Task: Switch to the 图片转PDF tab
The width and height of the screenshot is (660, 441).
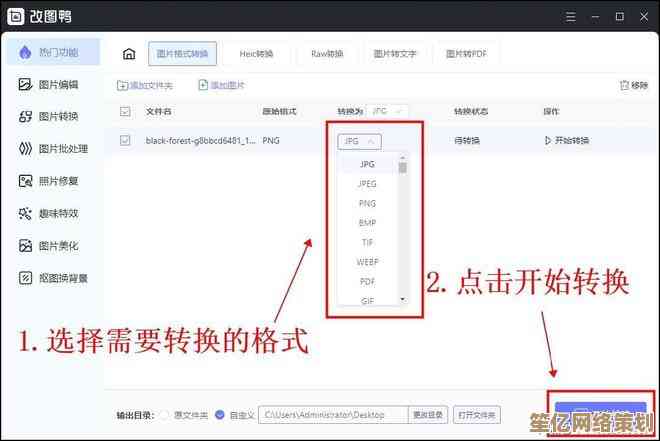Action: [x=466, y=54]
